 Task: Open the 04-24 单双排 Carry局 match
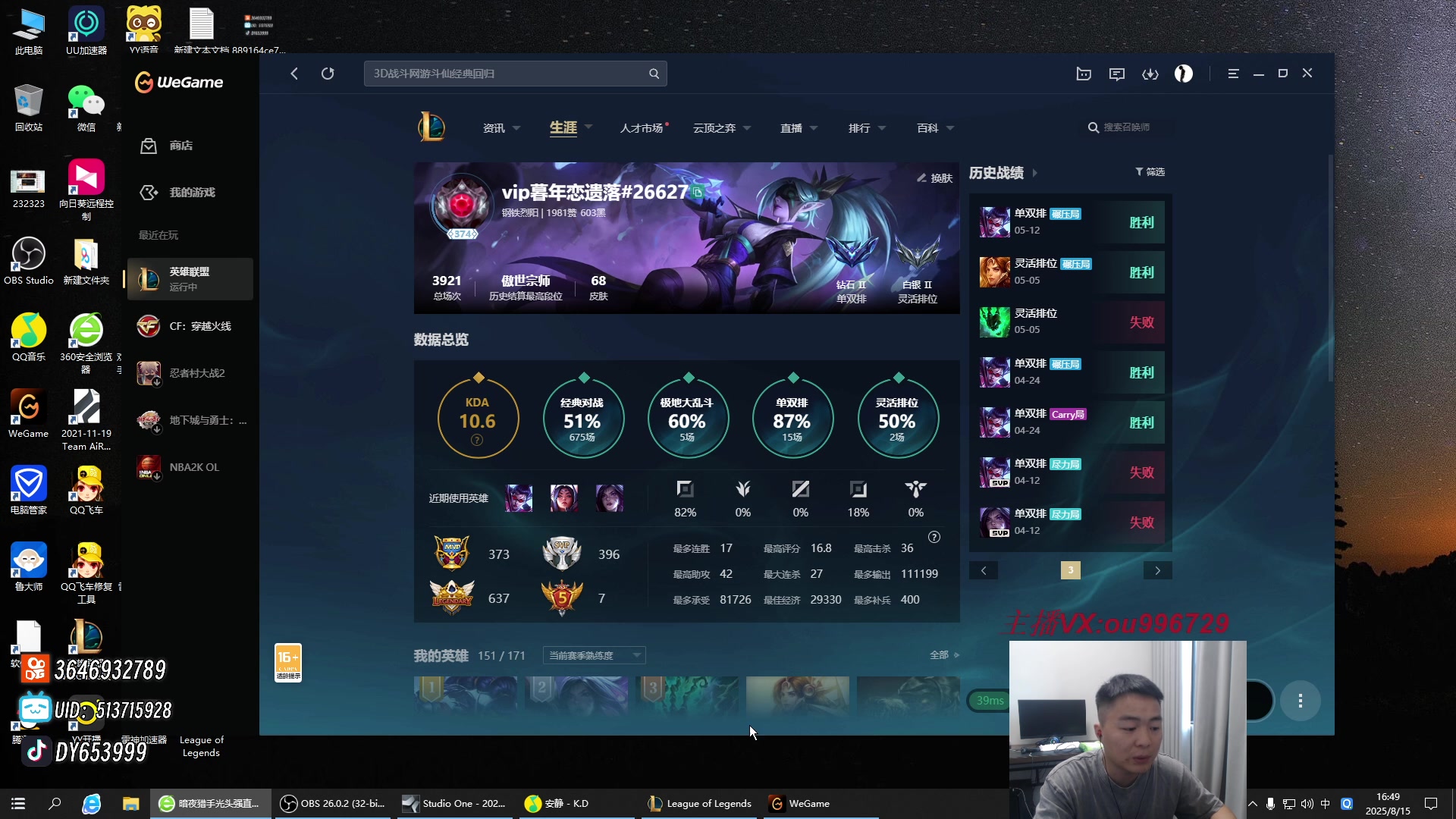[1071, 422]
